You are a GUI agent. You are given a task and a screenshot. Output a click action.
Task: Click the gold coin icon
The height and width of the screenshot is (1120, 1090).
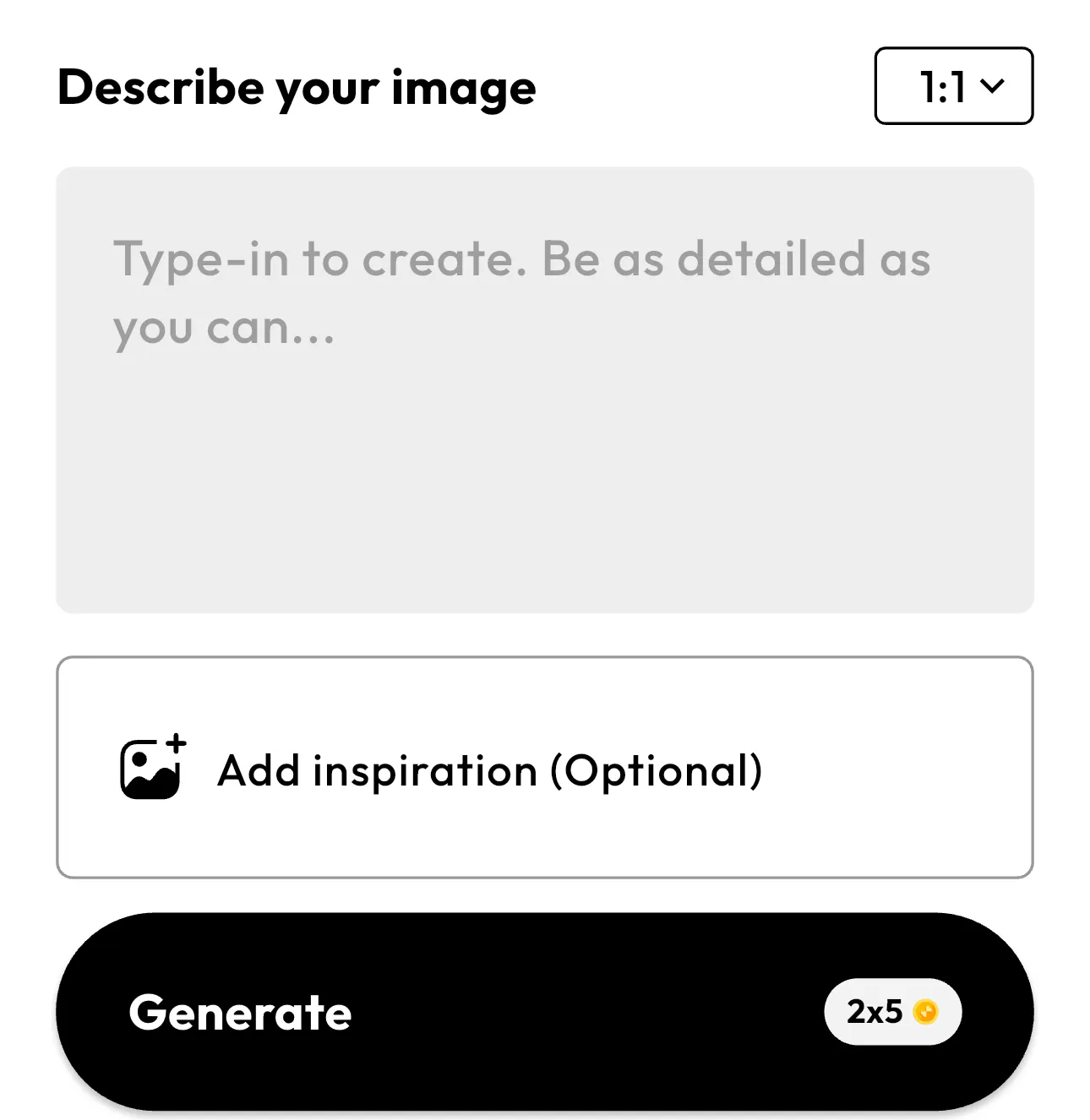point(926,1012)
